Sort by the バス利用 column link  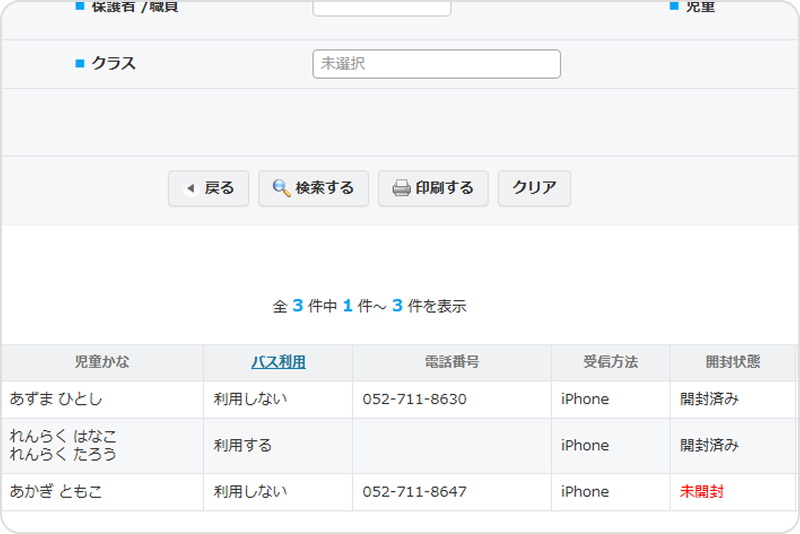click(278, 362)
